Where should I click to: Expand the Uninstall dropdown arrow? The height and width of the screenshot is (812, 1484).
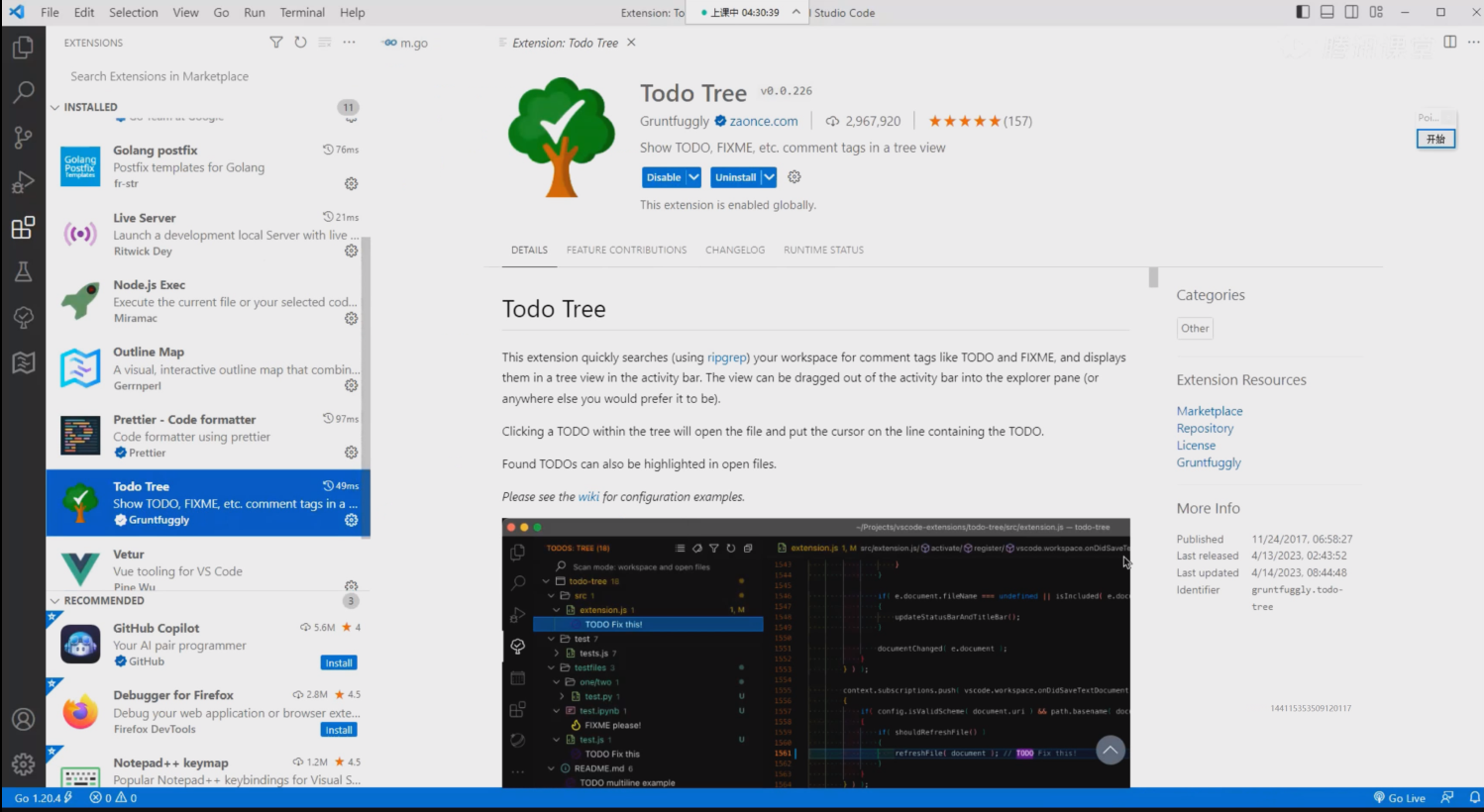769,177
